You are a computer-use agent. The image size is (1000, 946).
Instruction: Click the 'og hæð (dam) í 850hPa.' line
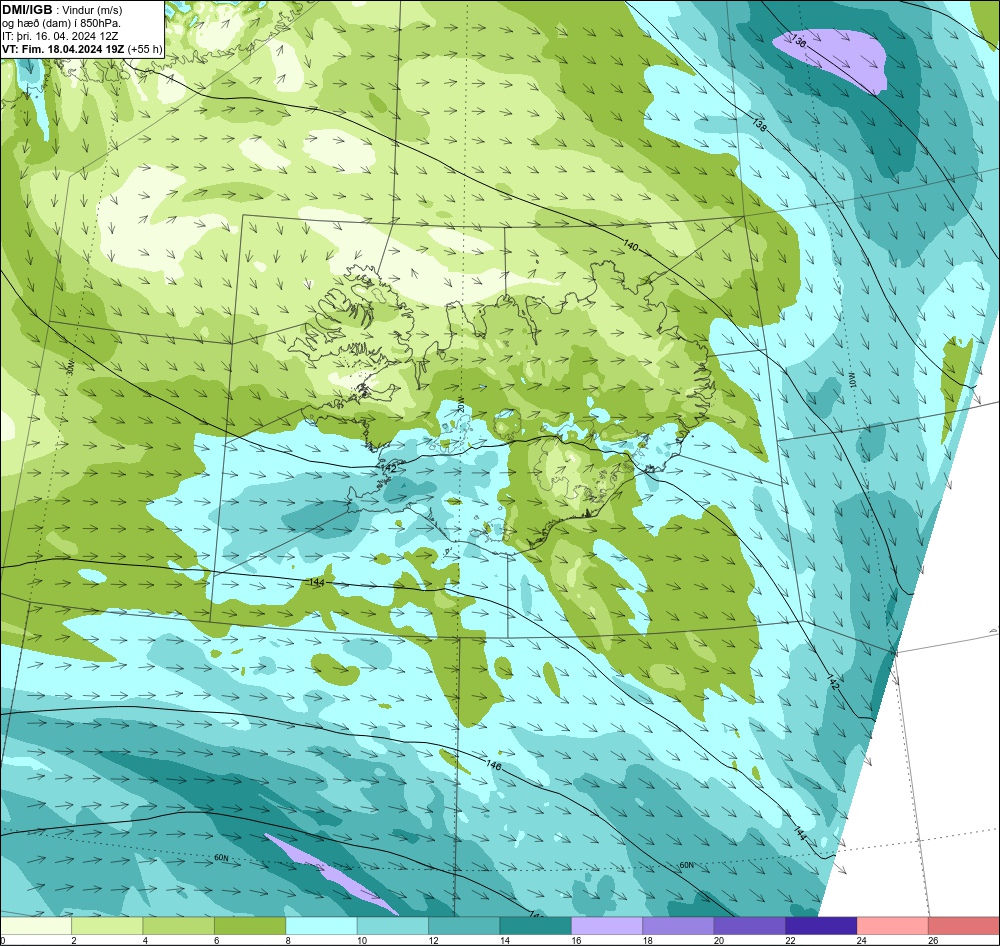pyautogui.click(x=61, y=24)
